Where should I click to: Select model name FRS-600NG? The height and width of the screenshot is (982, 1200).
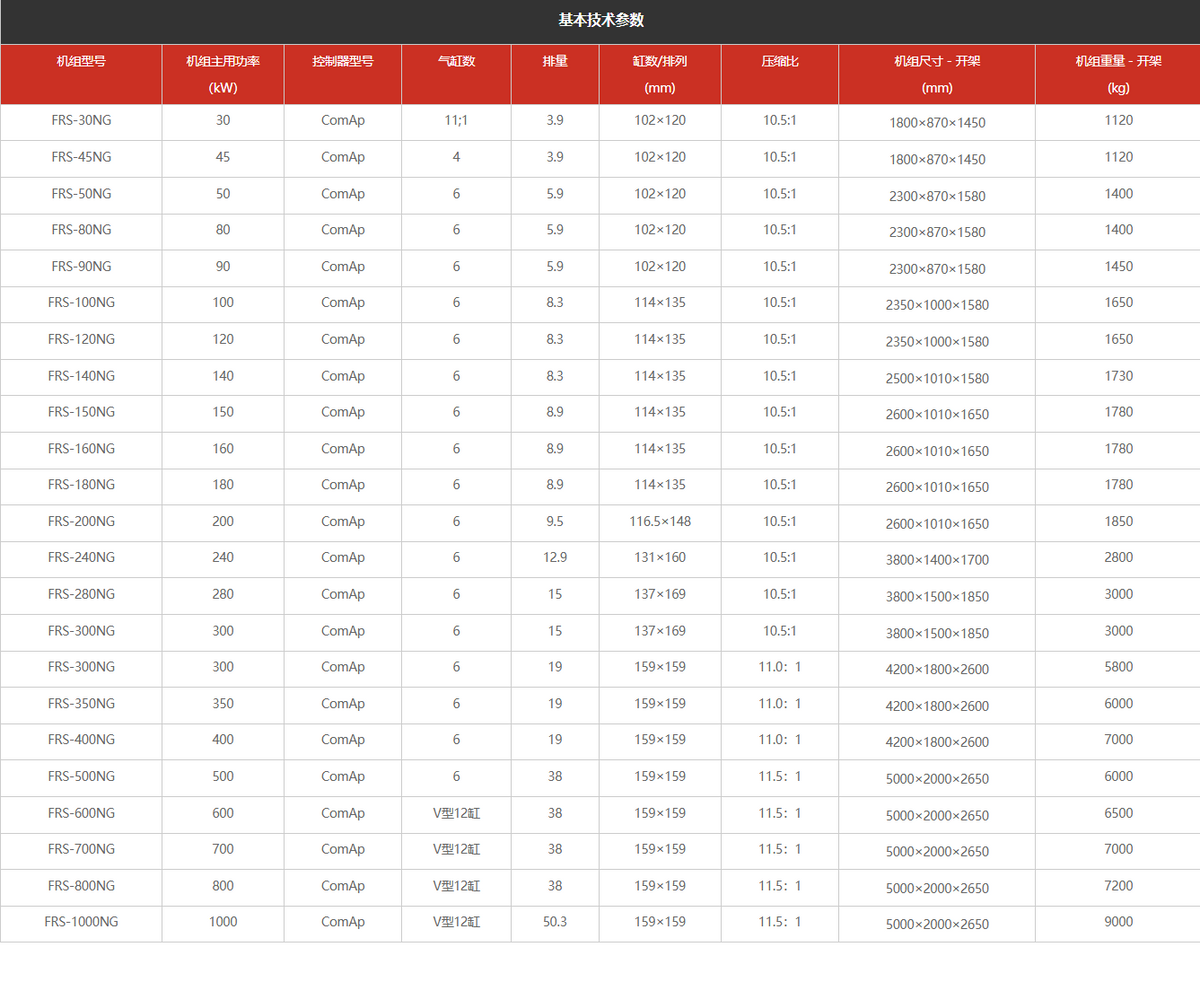(81, 813)
